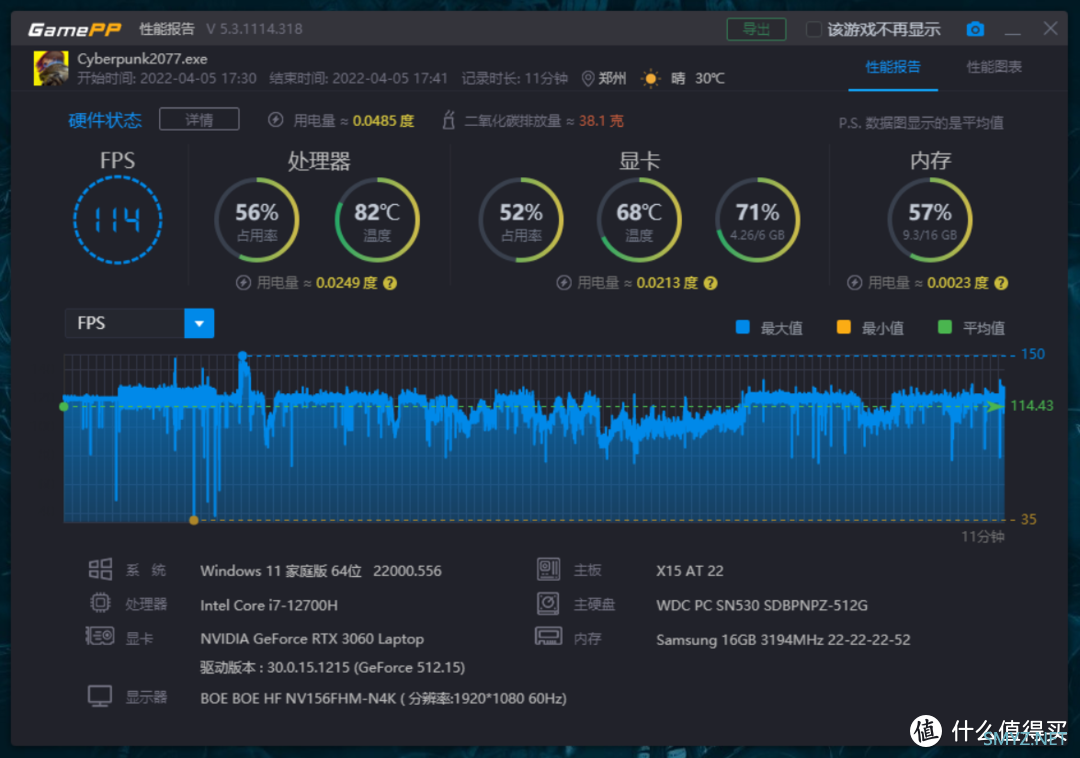Click the graphics card icon in hardware list
Image resolution: width=1080 pixels, height=758 pixels.
tap(100, 636)
